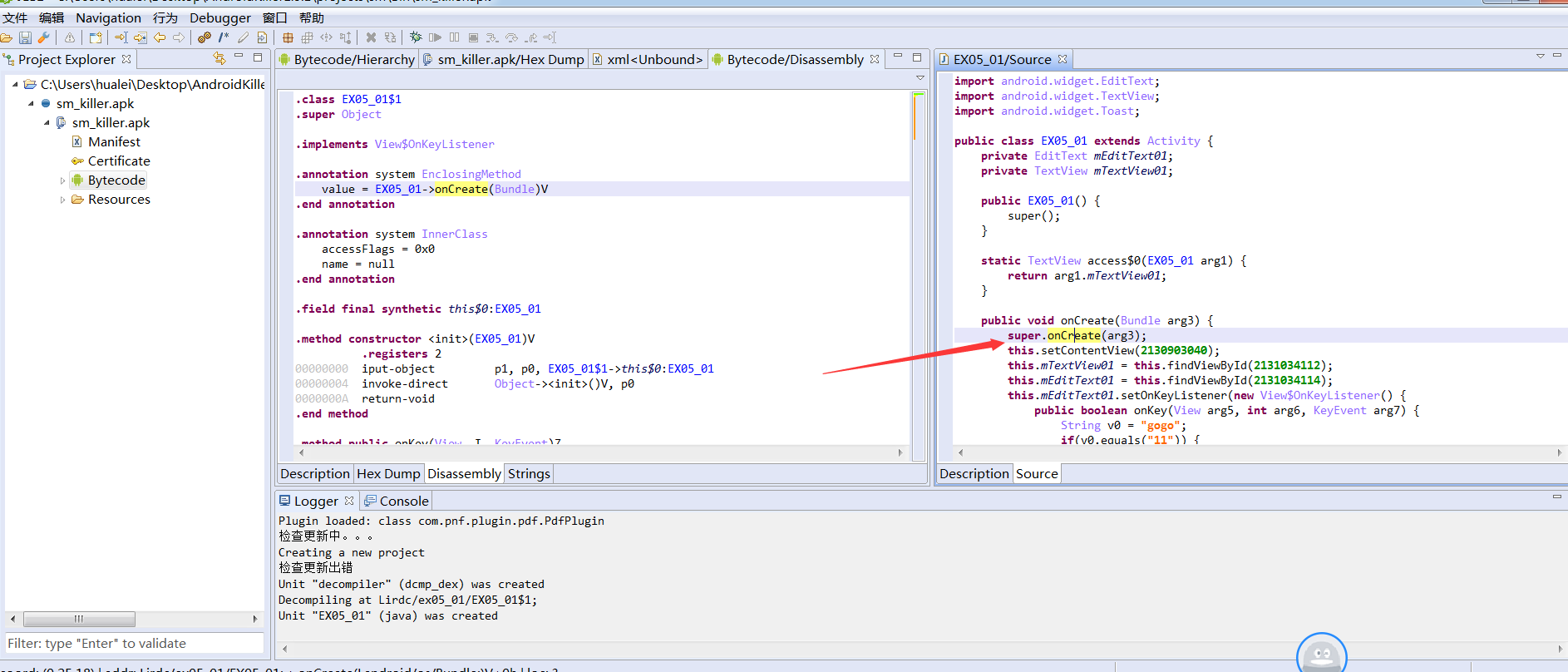Image resolution: width=1568 pixels, height=672 pixels.
Task: Click the gray X delete toolbar icon
Action: [x=371, y=37]
